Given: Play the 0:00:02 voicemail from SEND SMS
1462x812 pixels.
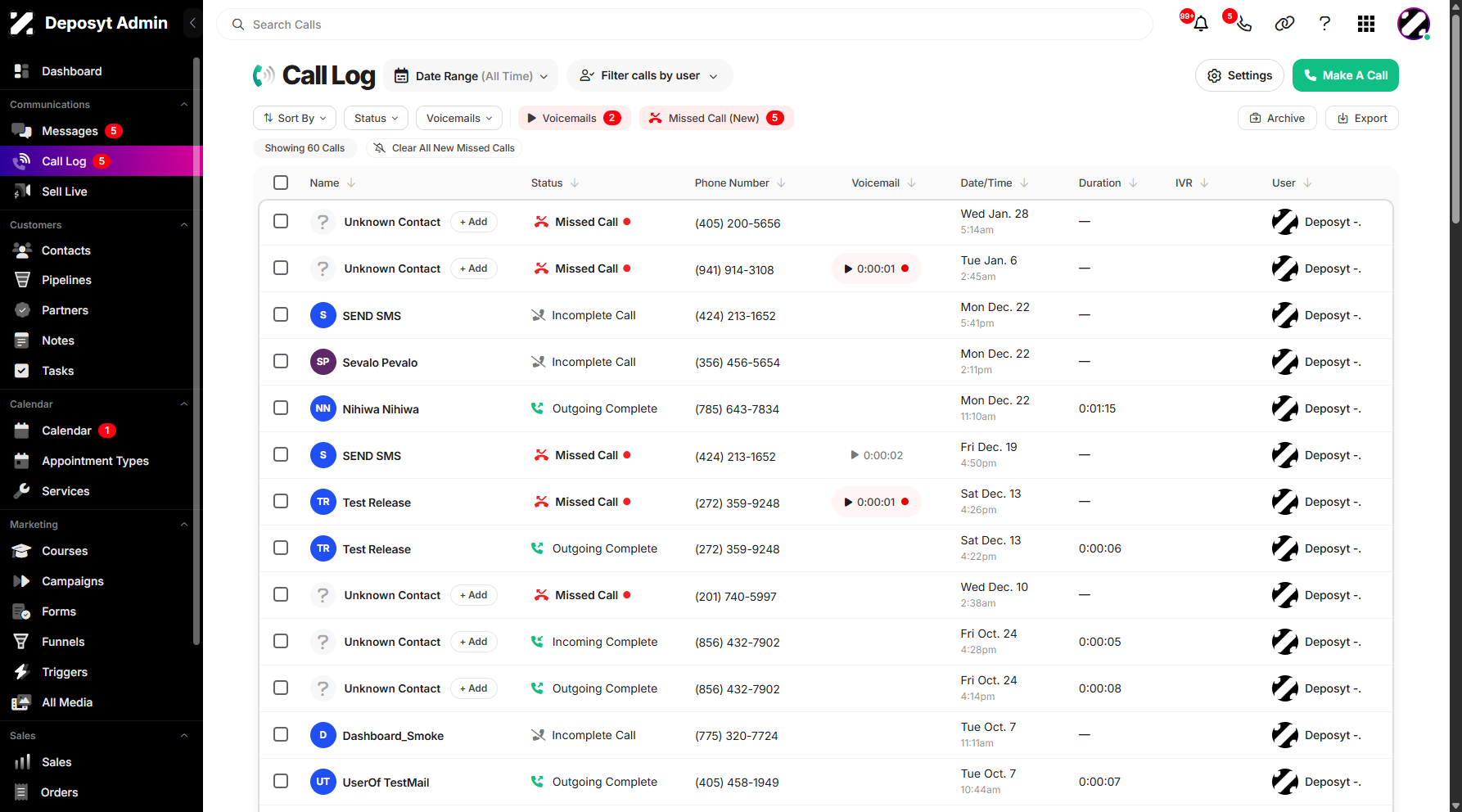Looking at the screenshot, I should coord(877,455).
